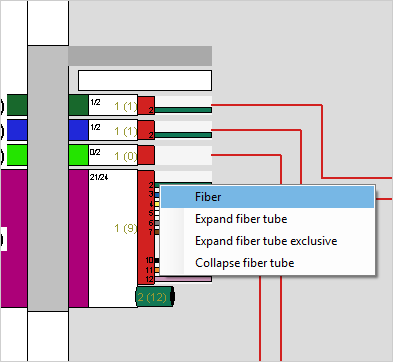The height and width of the screenshot is (362, 393).
Task: Click the red connector of the 0/2 tube
Action: click(x=146, y=155)
